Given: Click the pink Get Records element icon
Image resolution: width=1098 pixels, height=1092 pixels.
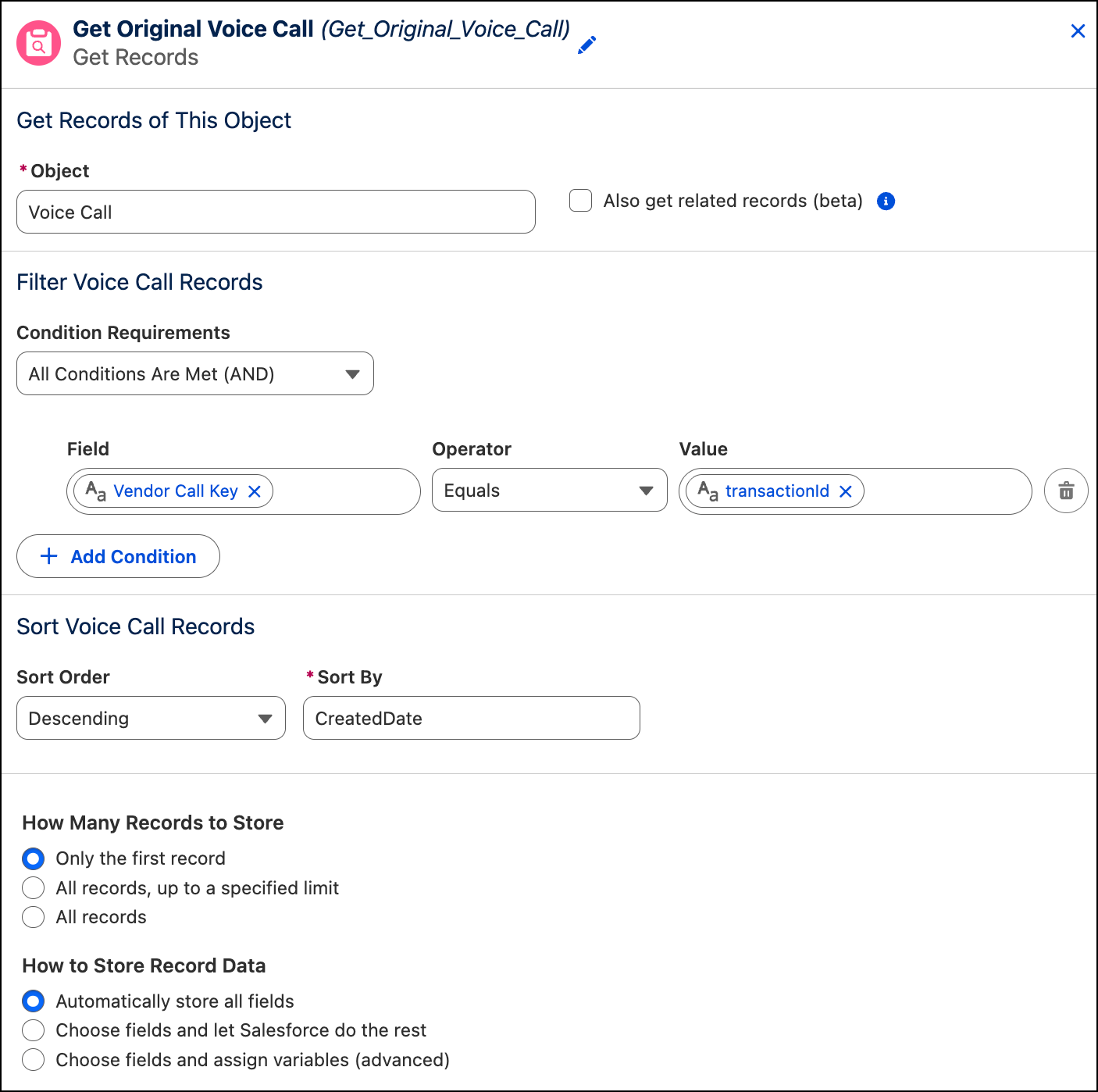Looking at the screenshot, I should [x=38, y=44].
